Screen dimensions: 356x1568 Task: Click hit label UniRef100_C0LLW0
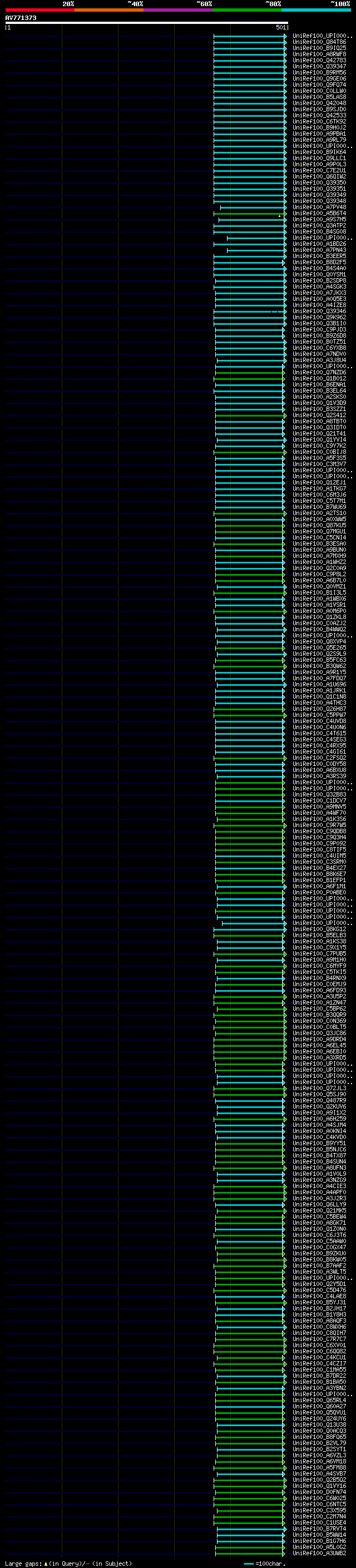[319, 91]
